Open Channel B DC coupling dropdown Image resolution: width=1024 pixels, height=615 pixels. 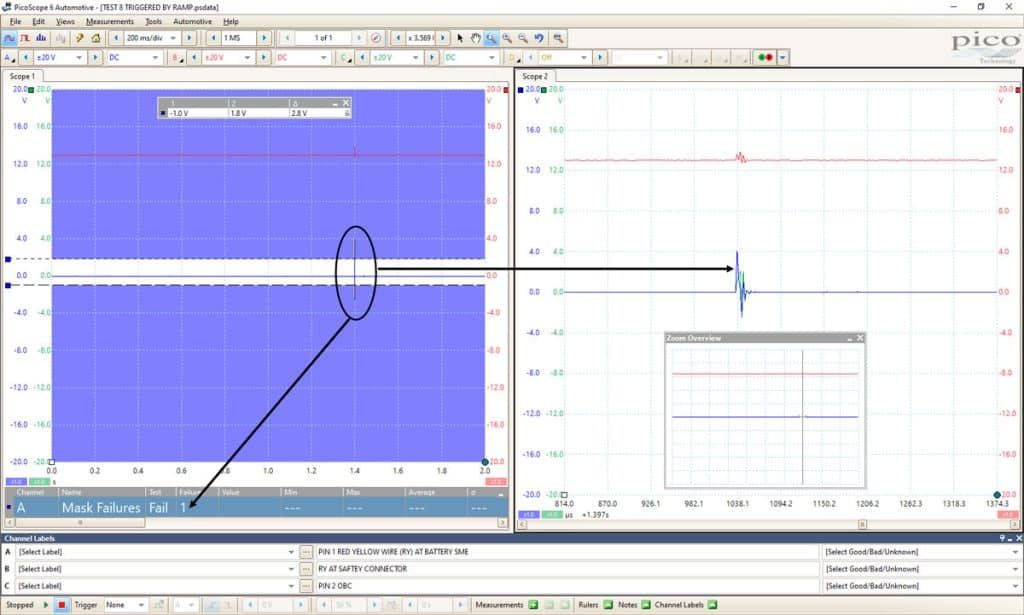click(x=323, y=57)
